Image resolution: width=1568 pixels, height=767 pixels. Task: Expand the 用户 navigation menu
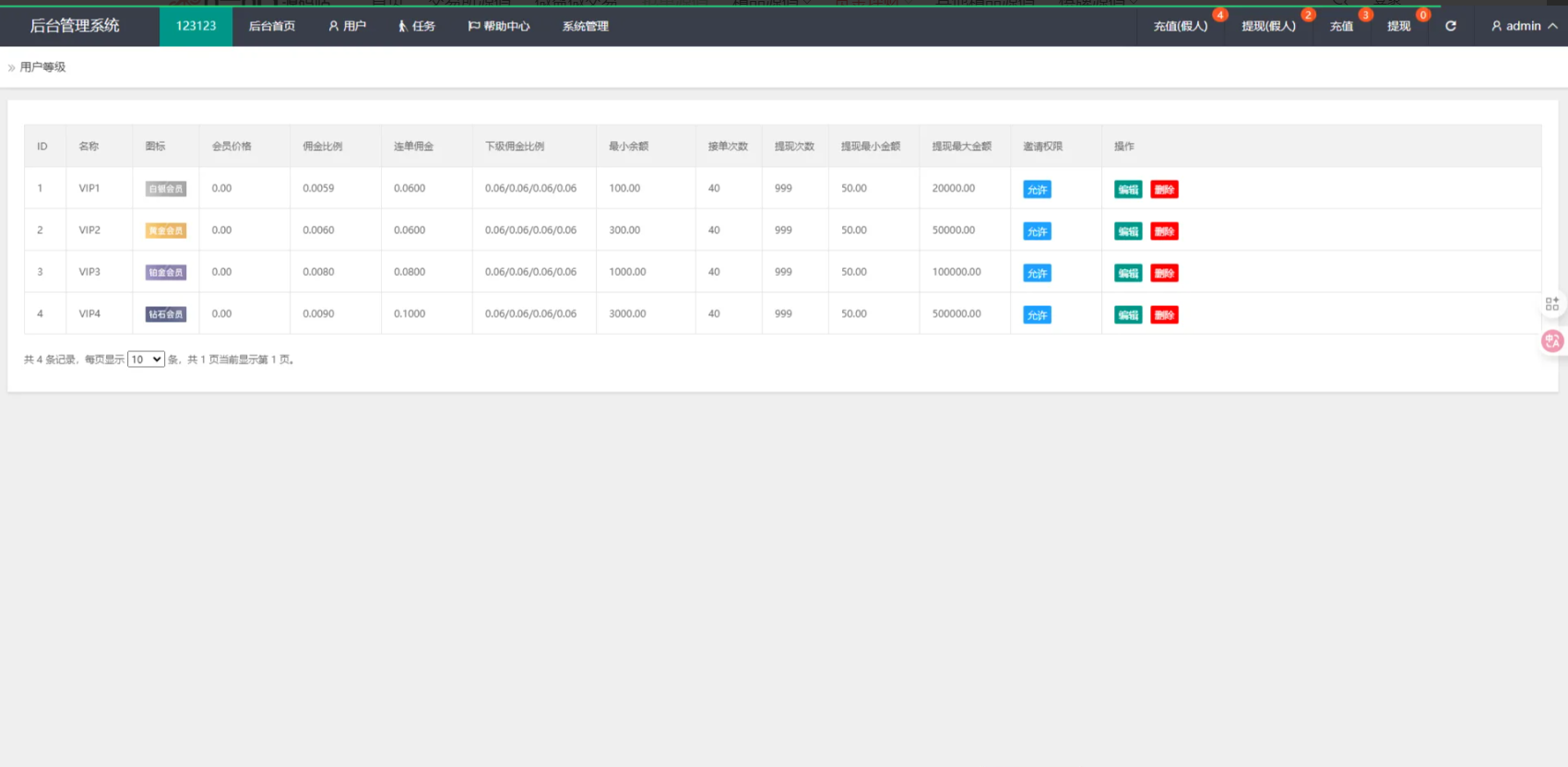click(348, 26)
